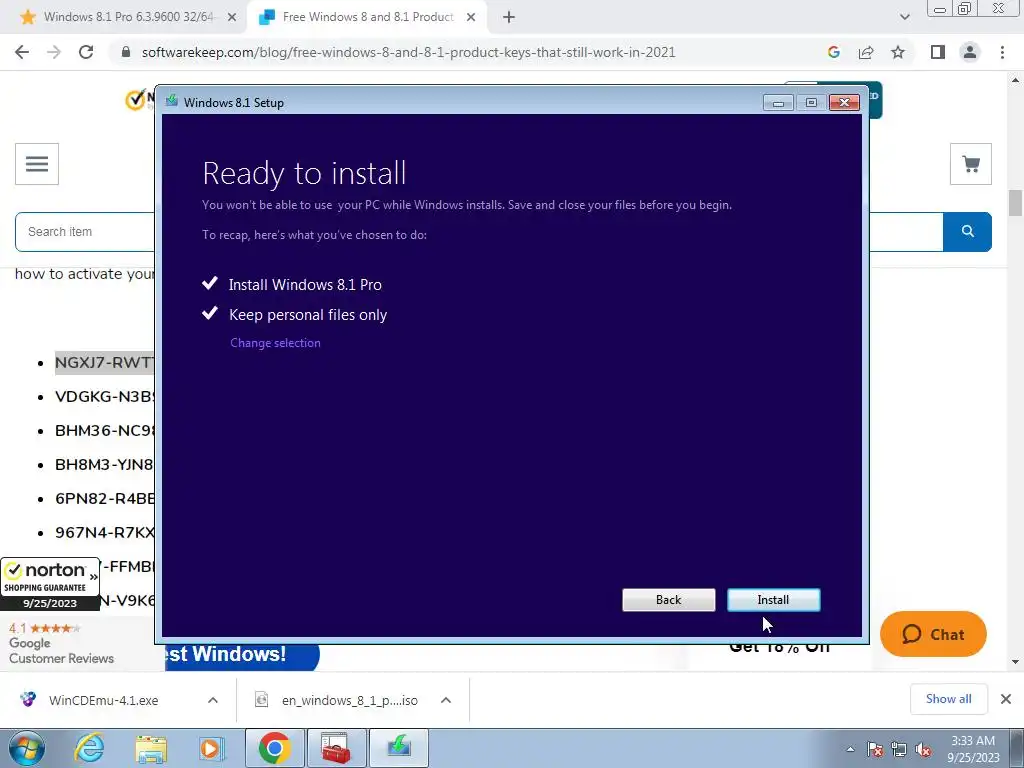
Task: Click the Windows 8.1 Setup title bar icon
Action: 172,102
